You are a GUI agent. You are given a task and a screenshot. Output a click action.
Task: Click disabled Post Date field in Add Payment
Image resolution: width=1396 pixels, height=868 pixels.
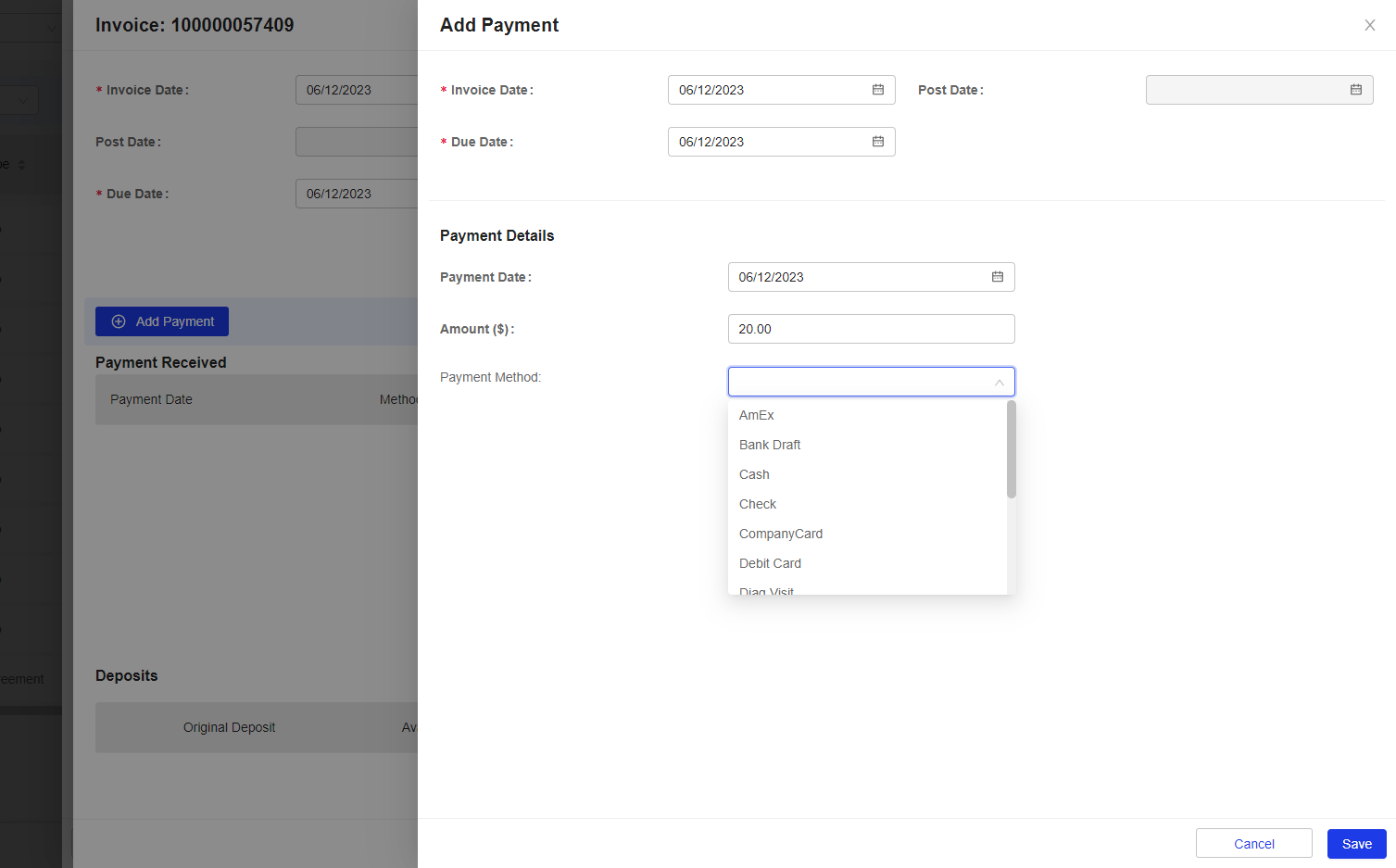[1260, 90]
